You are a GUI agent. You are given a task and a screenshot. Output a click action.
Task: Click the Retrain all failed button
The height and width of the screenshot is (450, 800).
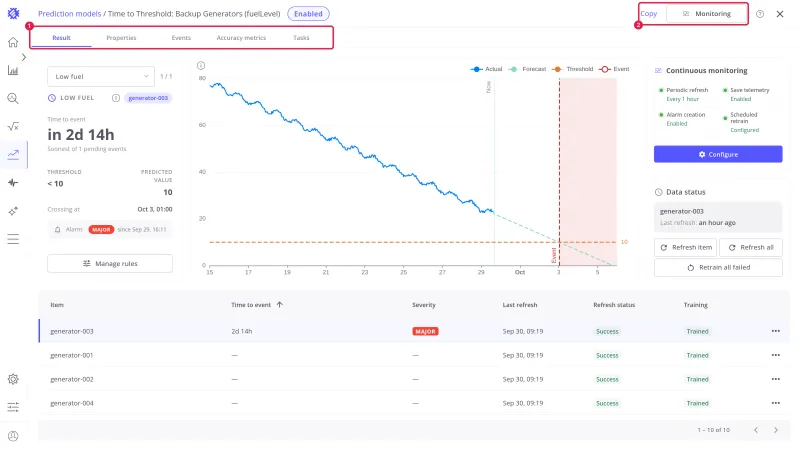(718, 267)
